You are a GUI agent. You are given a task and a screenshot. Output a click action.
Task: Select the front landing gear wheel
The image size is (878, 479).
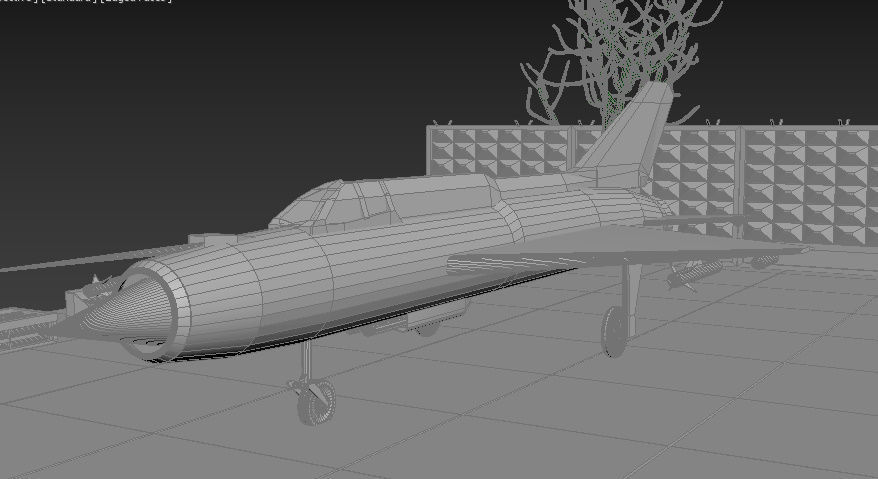[x=316, y=402]
